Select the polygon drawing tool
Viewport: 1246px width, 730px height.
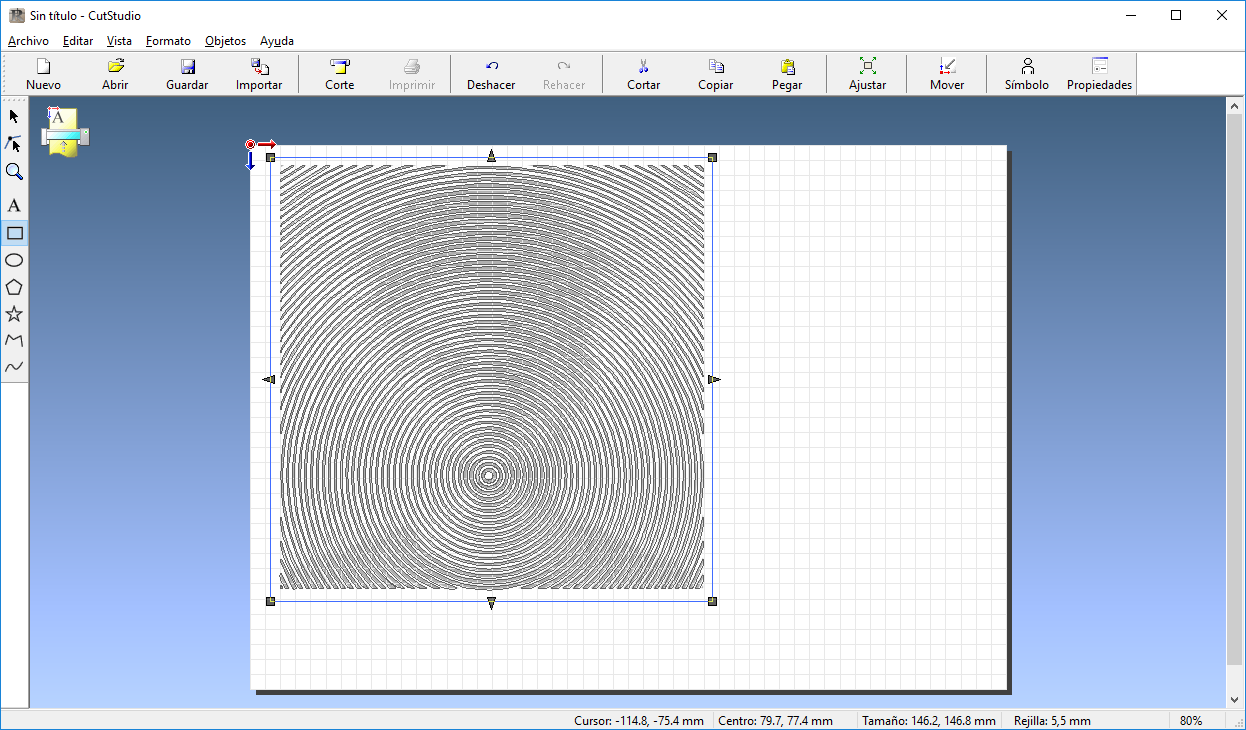pyautogui.click(x=14, y=287)
